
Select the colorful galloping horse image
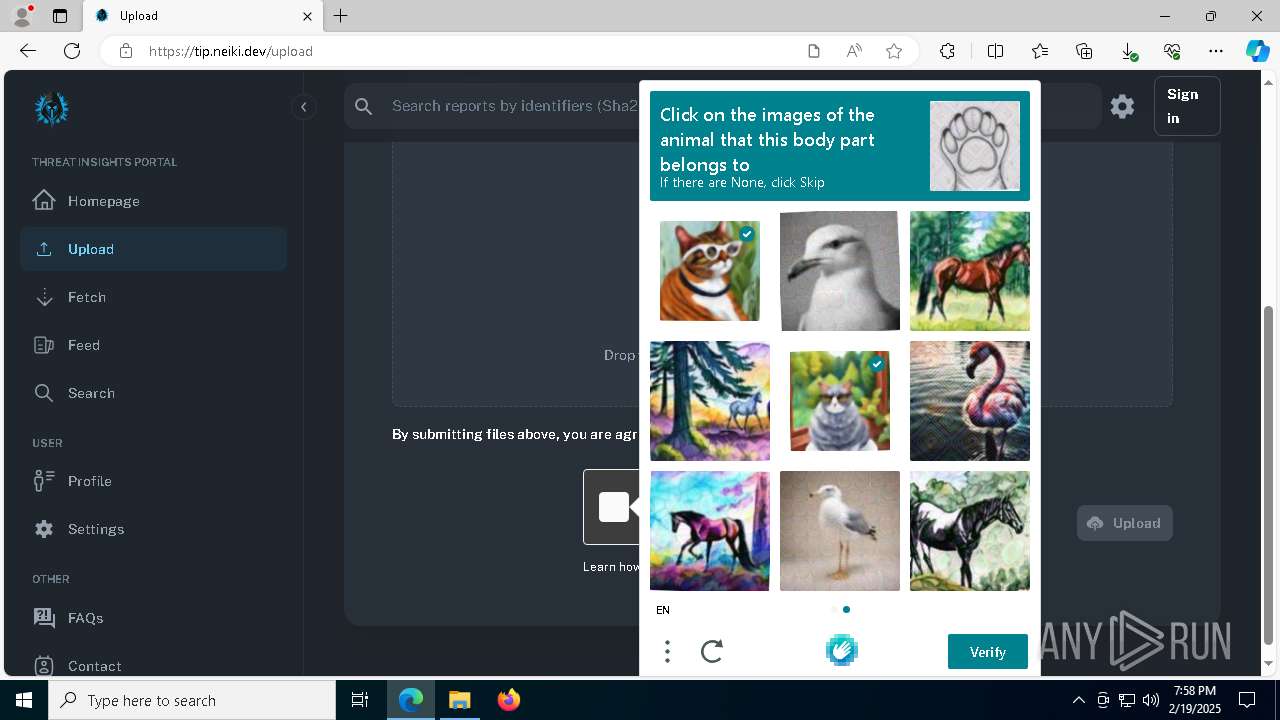[x=710, y=531]
